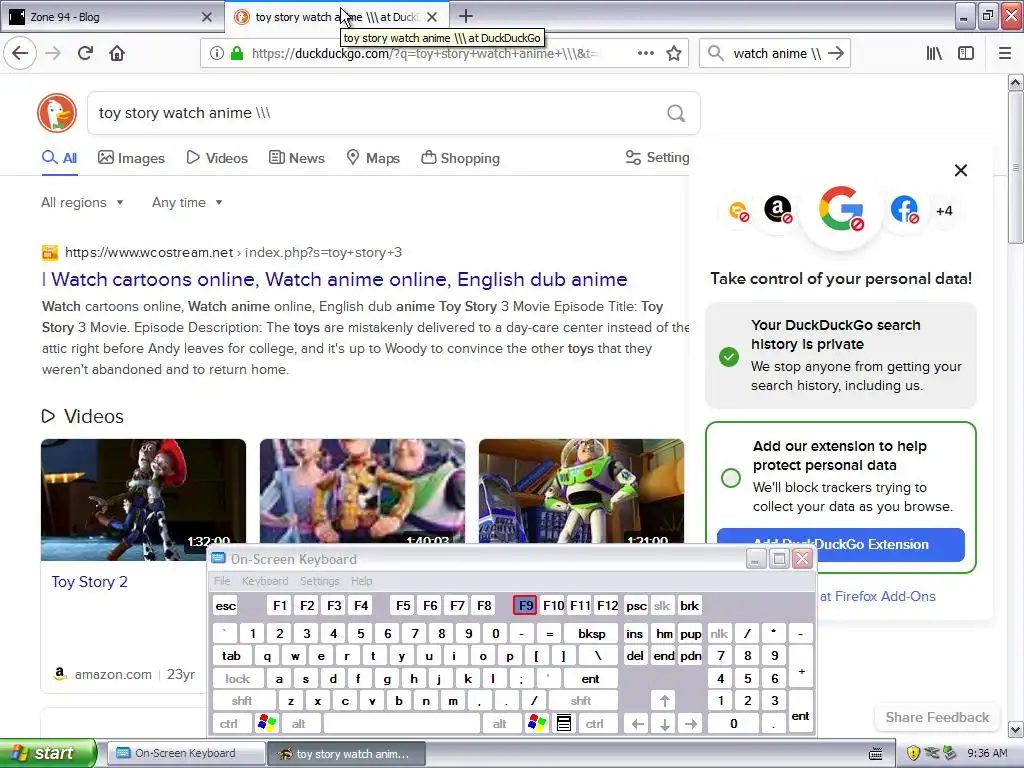Screen dimensions: 1024x768
Task: Select the extension protection radio circle
Action: pos(731,478)
